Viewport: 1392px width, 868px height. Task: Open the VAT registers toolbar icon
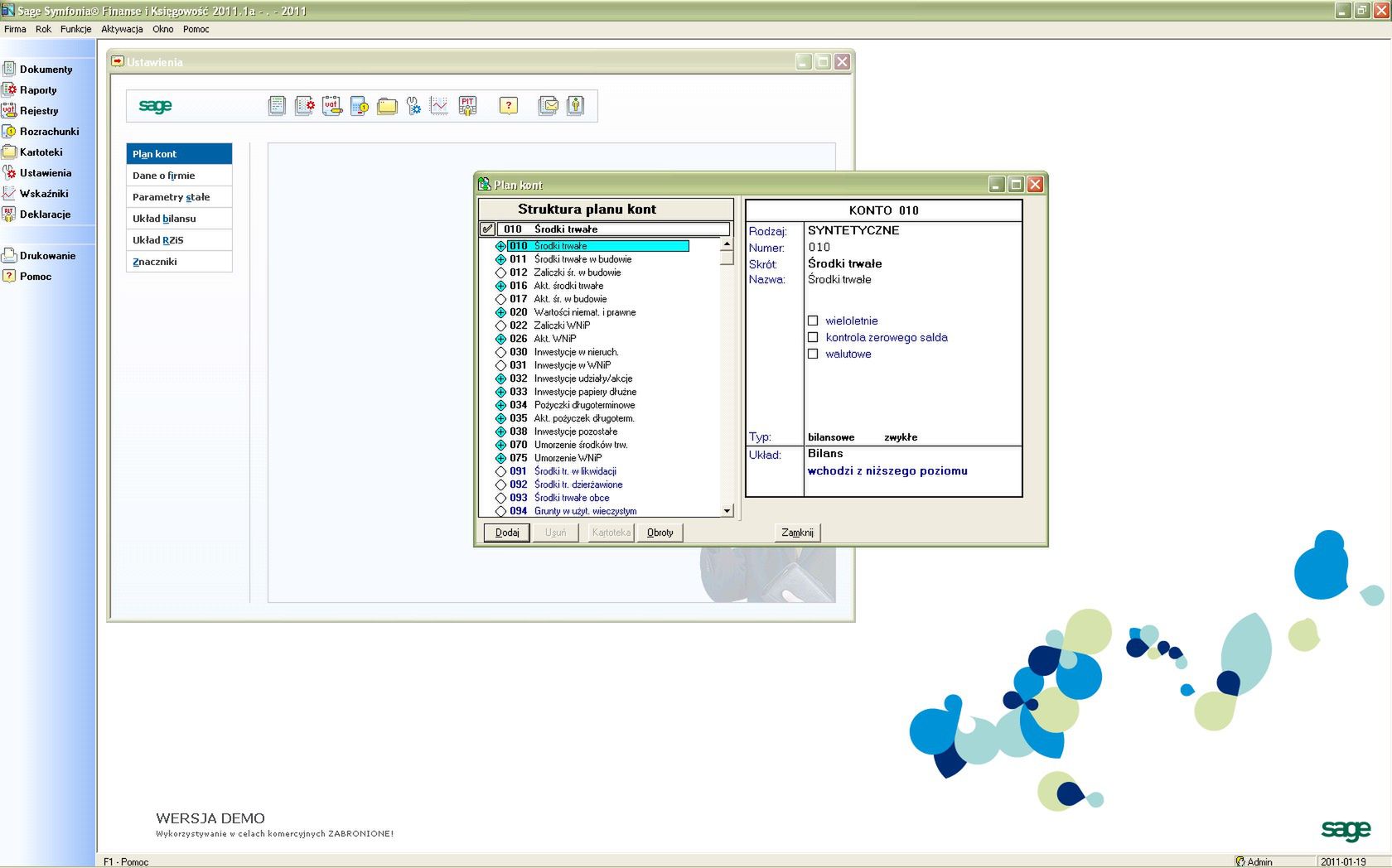(x=331, y=106)
